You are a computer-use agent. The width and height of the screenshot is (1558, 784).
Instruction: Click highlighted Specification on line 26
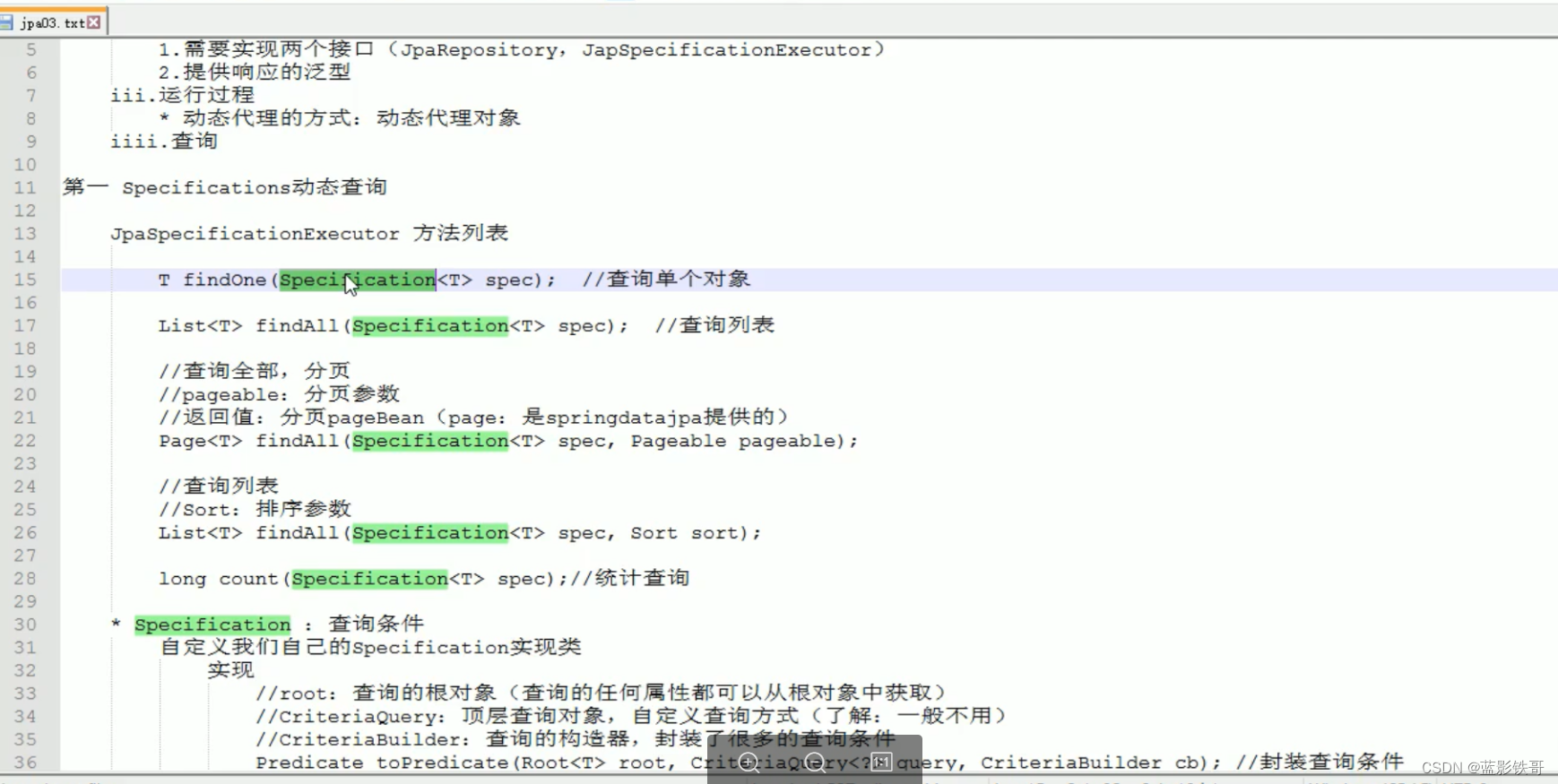point(430,533)
